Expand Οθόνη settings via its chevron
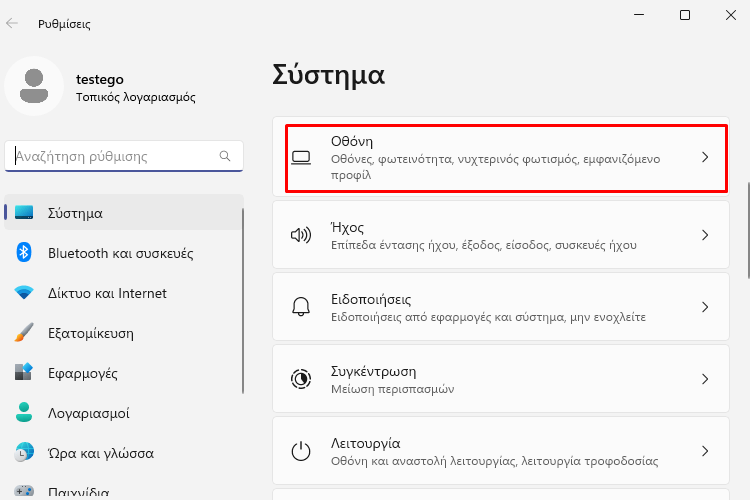750x500 pixels. (705, 157)
